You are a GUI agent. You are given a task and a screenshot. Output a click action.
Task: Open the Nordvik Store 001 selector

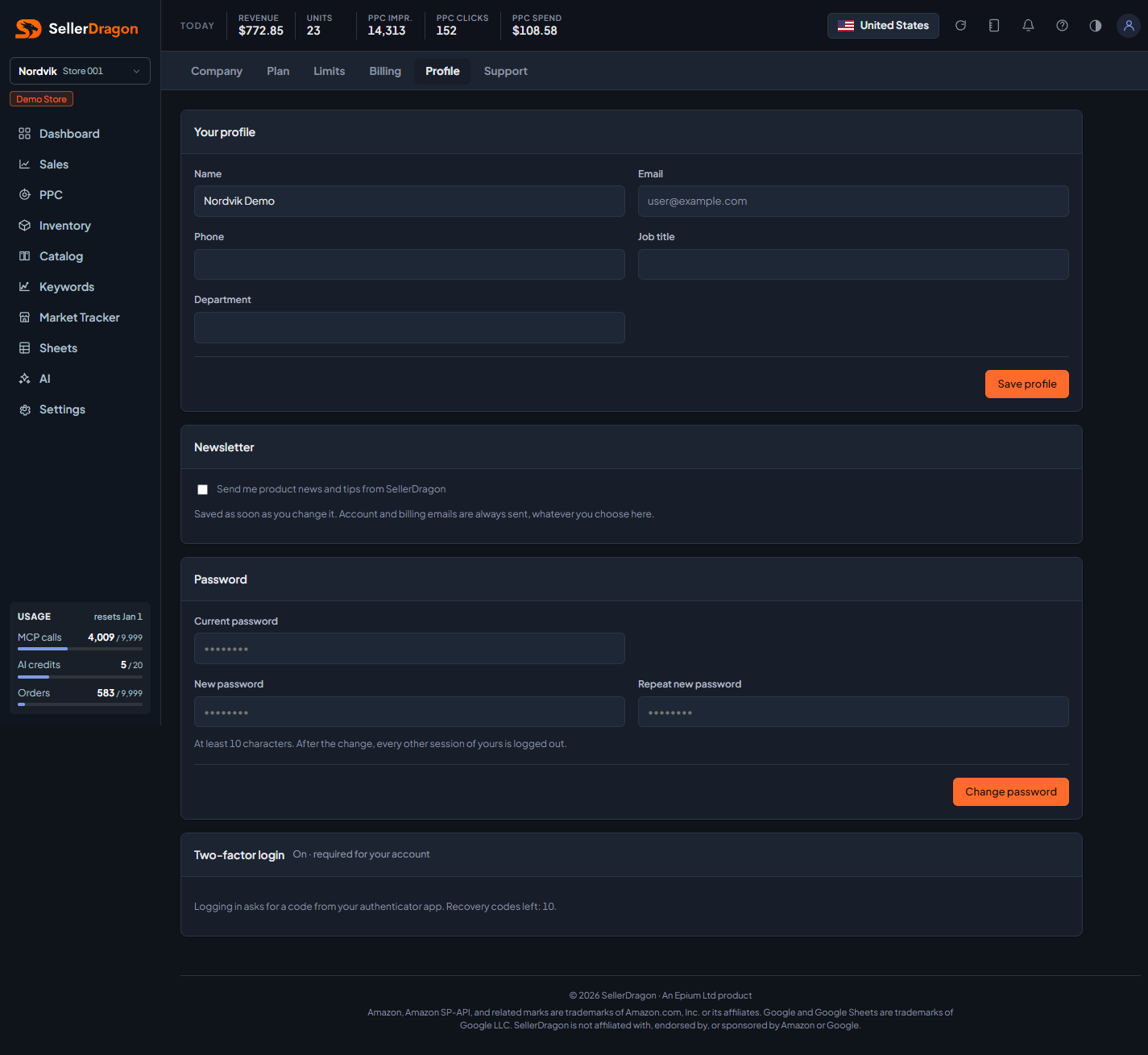pos(80,71)
